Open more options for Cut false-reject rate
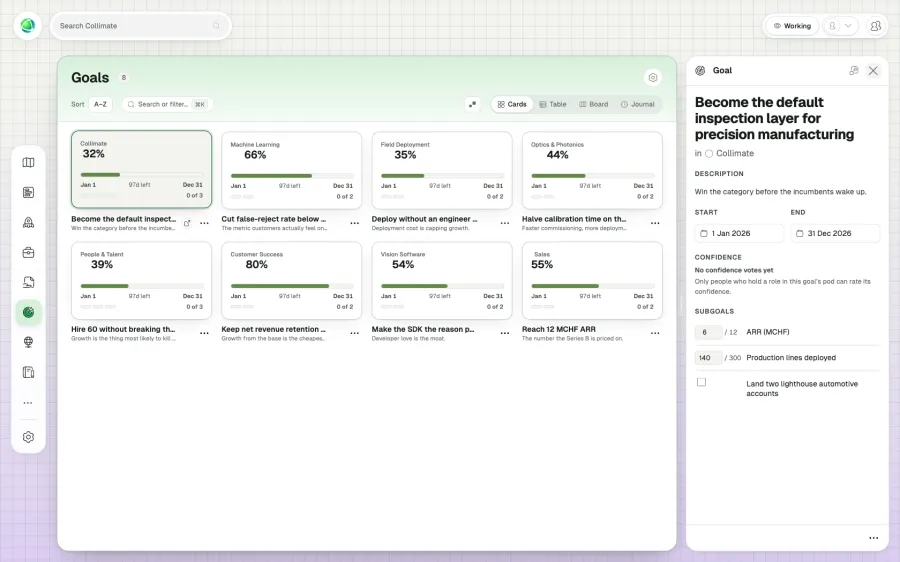The image size is (900, 562). [x=355, y=223]
